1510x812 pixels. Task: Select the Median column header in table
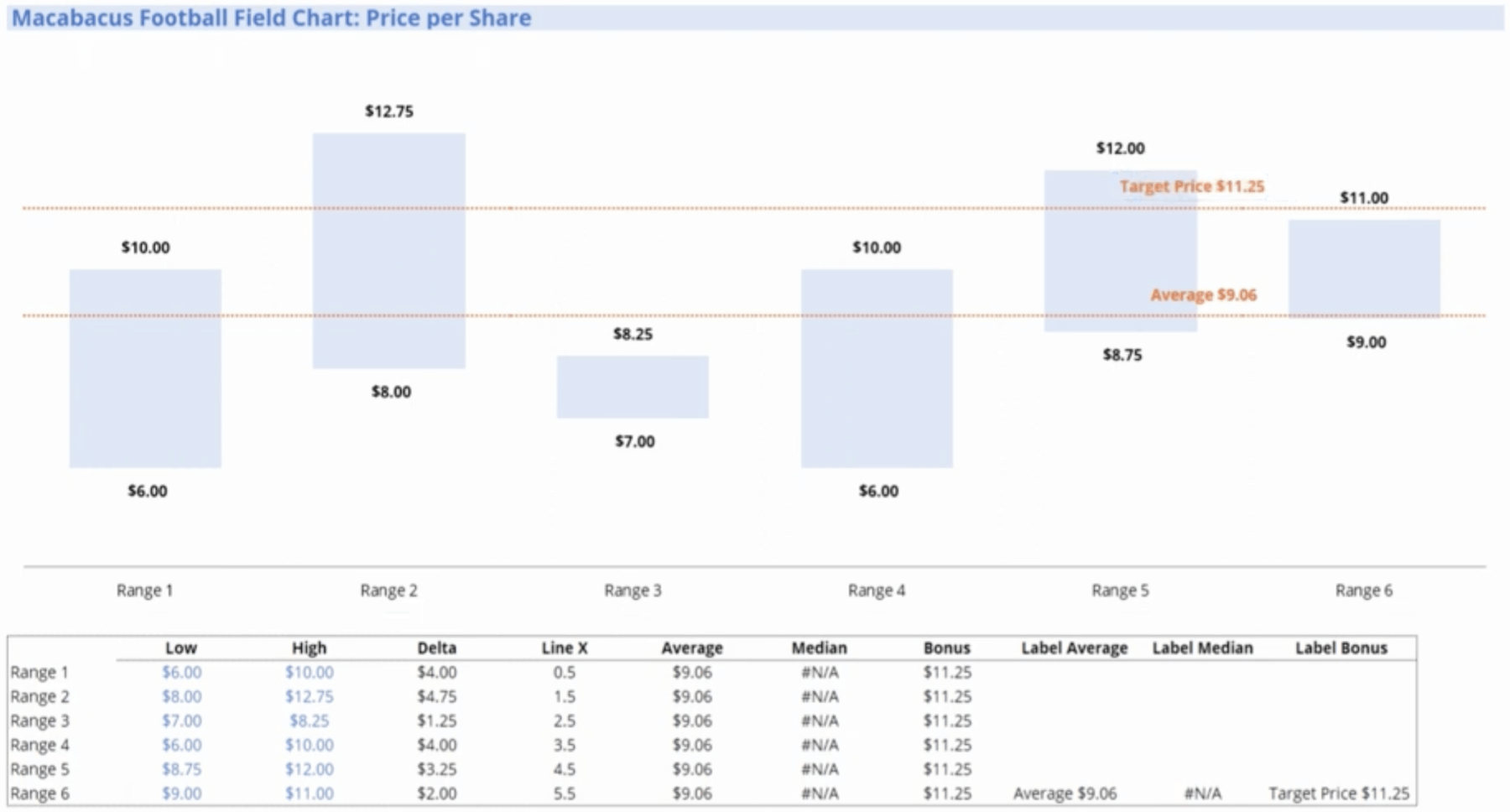pos(819,648)
